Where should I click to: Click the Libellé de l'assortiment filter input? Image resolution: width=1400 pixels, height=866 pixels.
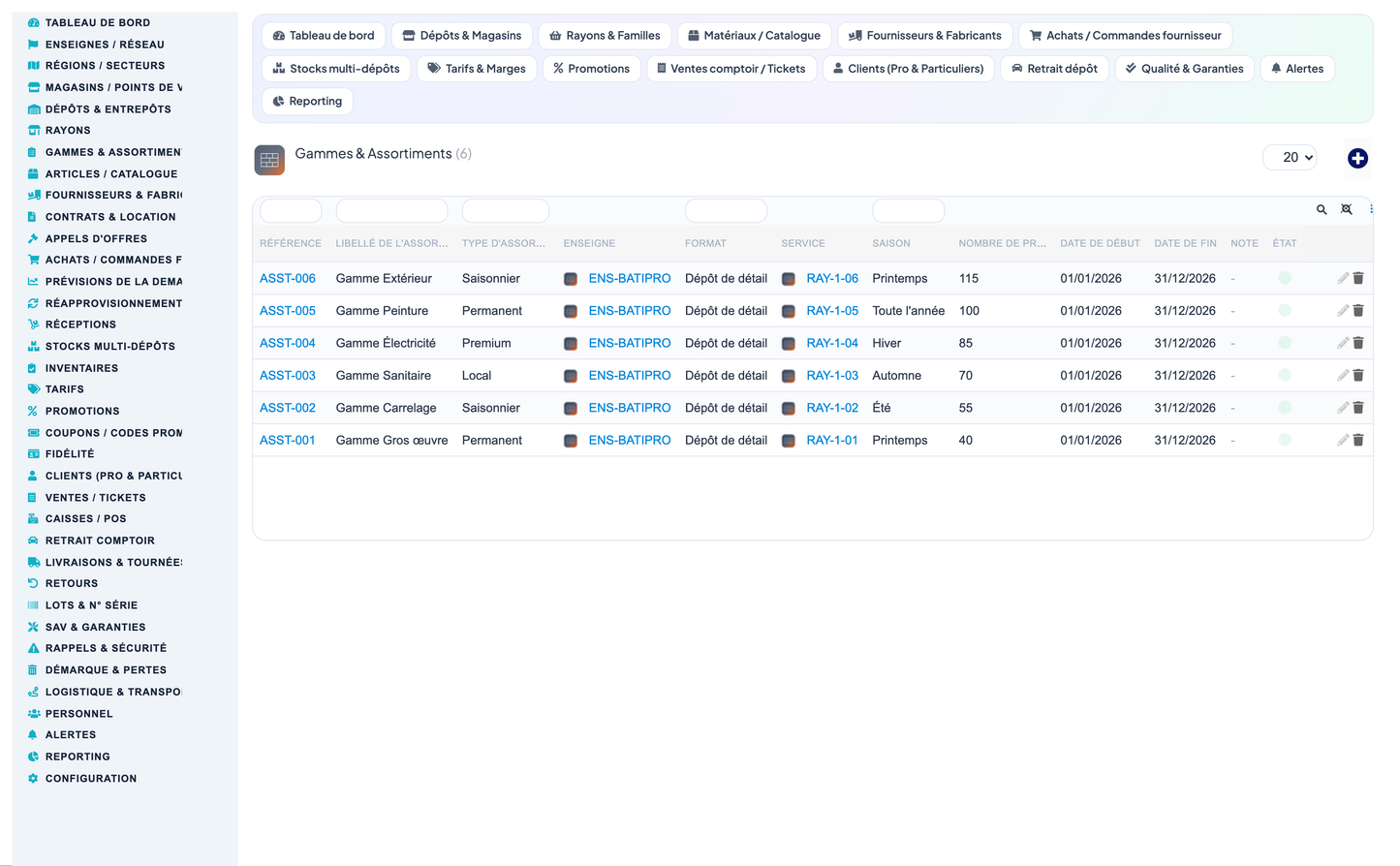[391, 210]
